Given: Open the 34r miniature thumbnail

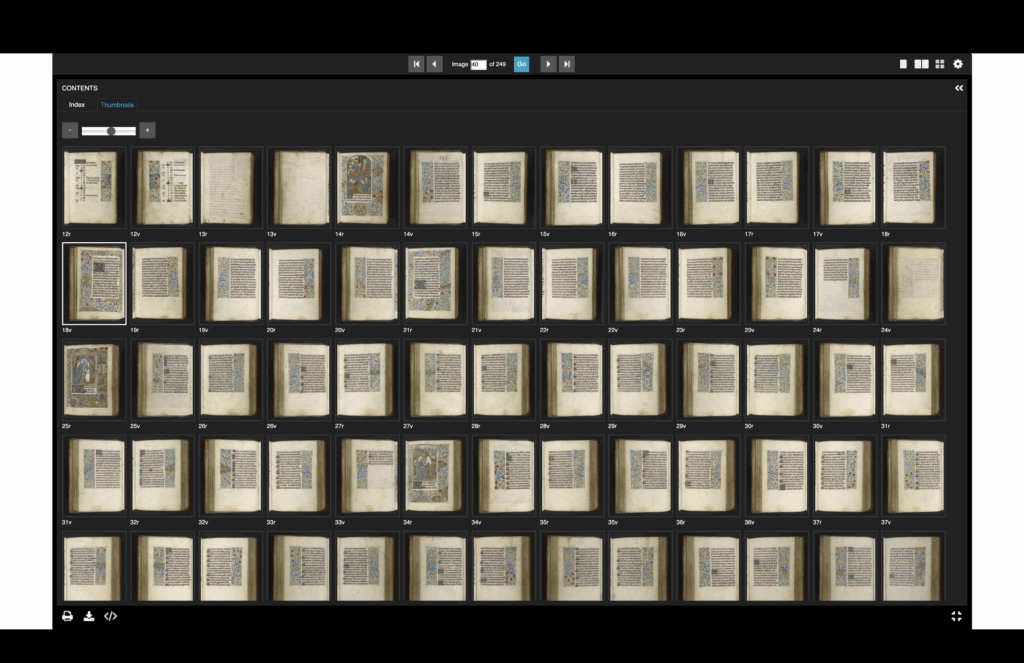Looking at the screenshot, I should [x=436, y=476].
